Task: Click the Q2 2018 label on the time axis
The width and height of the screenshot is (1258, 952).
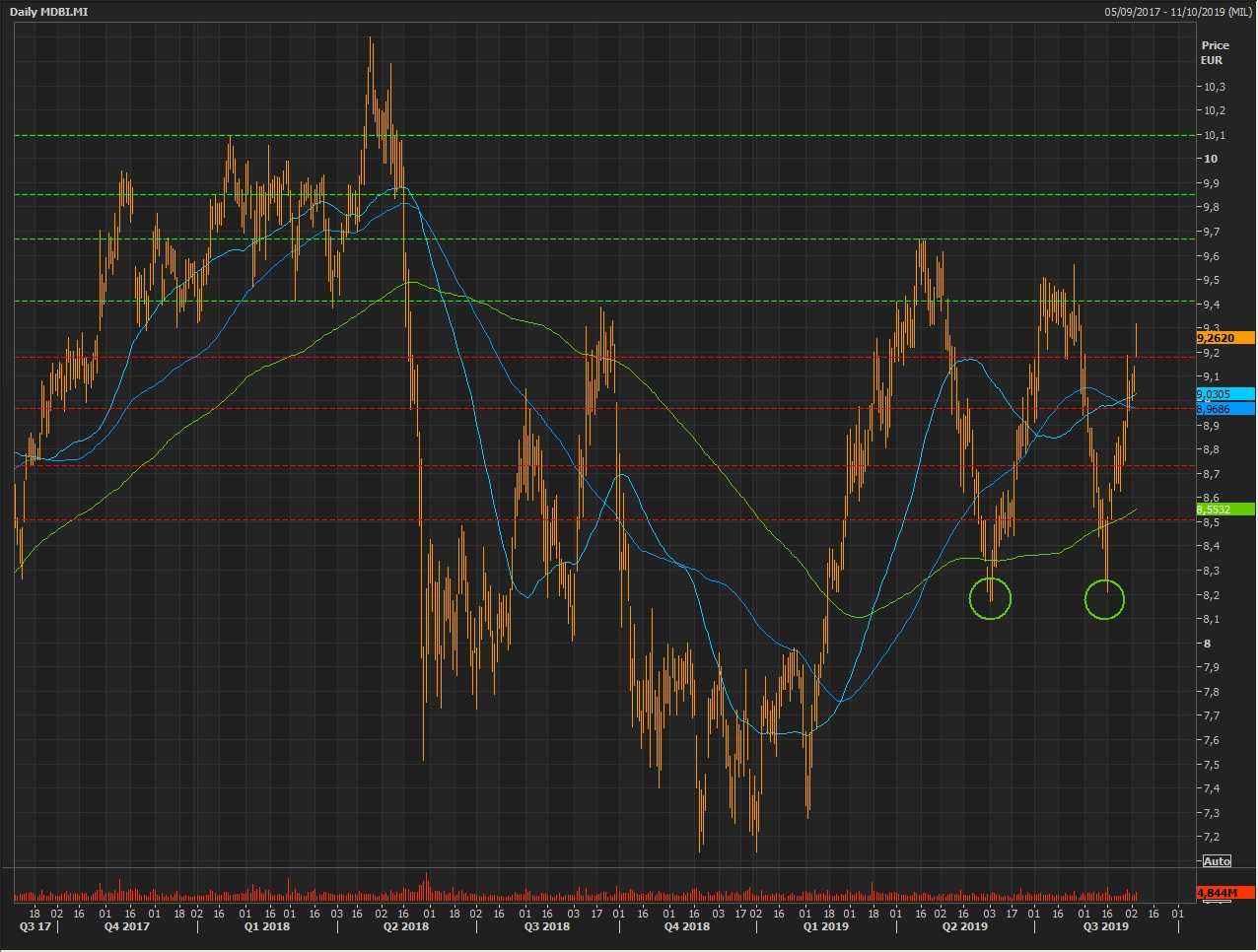Action: point(406,926)
